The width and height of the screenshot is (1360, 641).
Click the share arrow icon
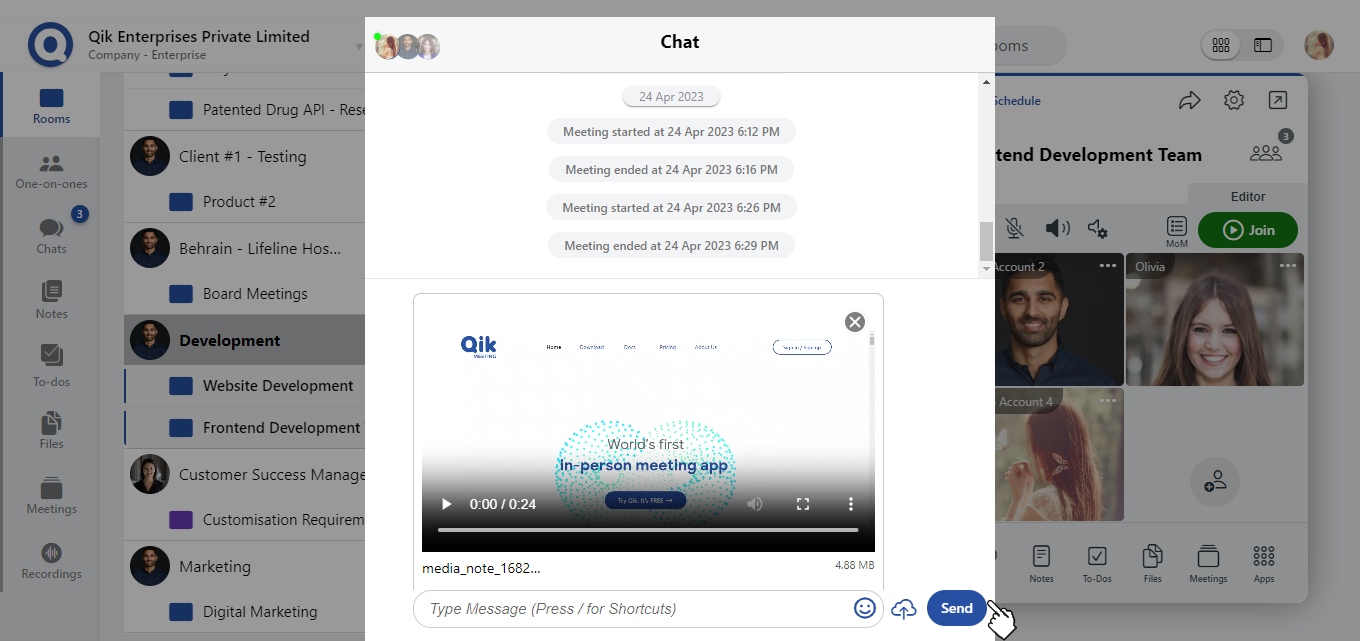tap(1189, 100)
